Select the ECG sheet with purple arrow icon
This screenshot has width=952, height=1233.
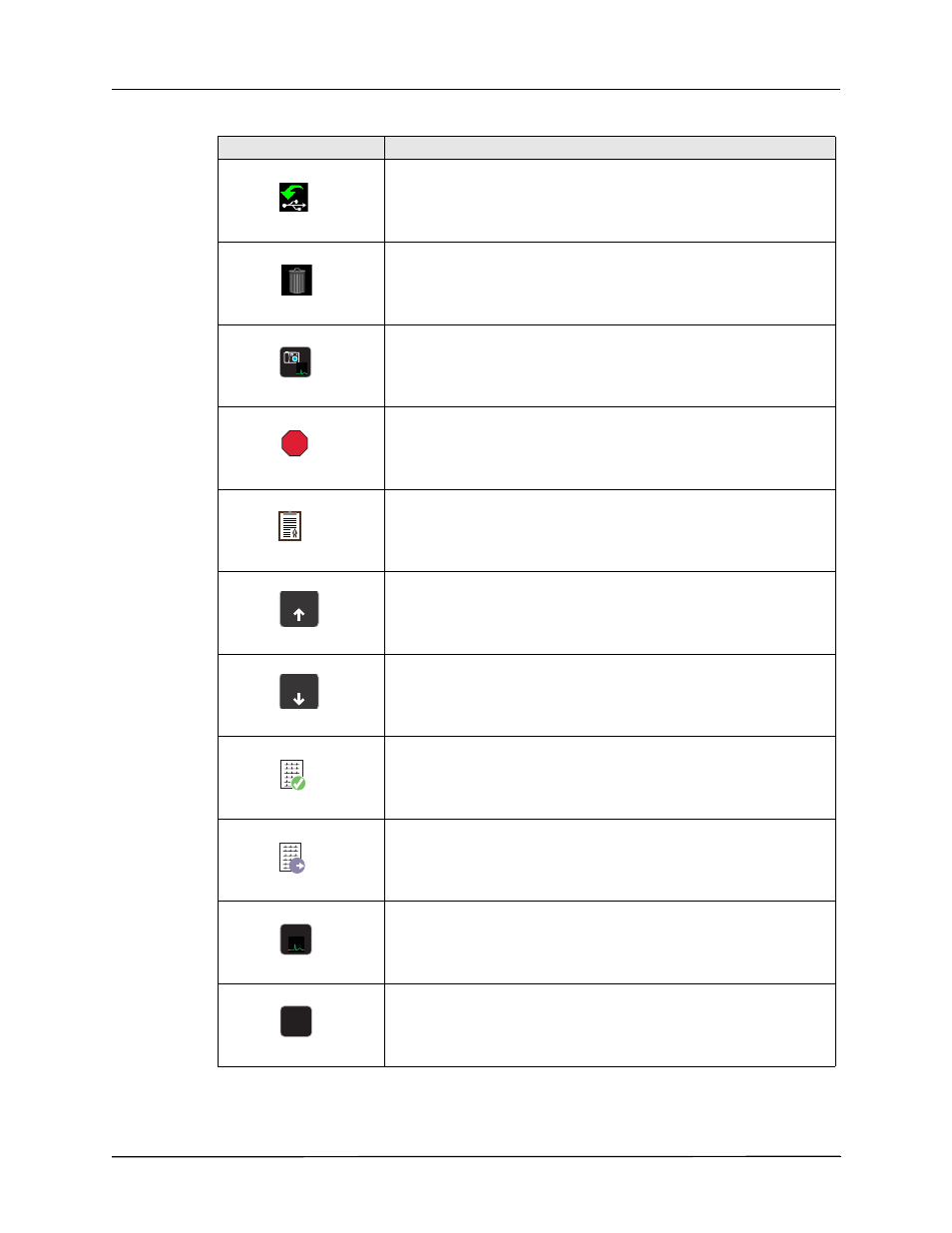tap(292, 858)
